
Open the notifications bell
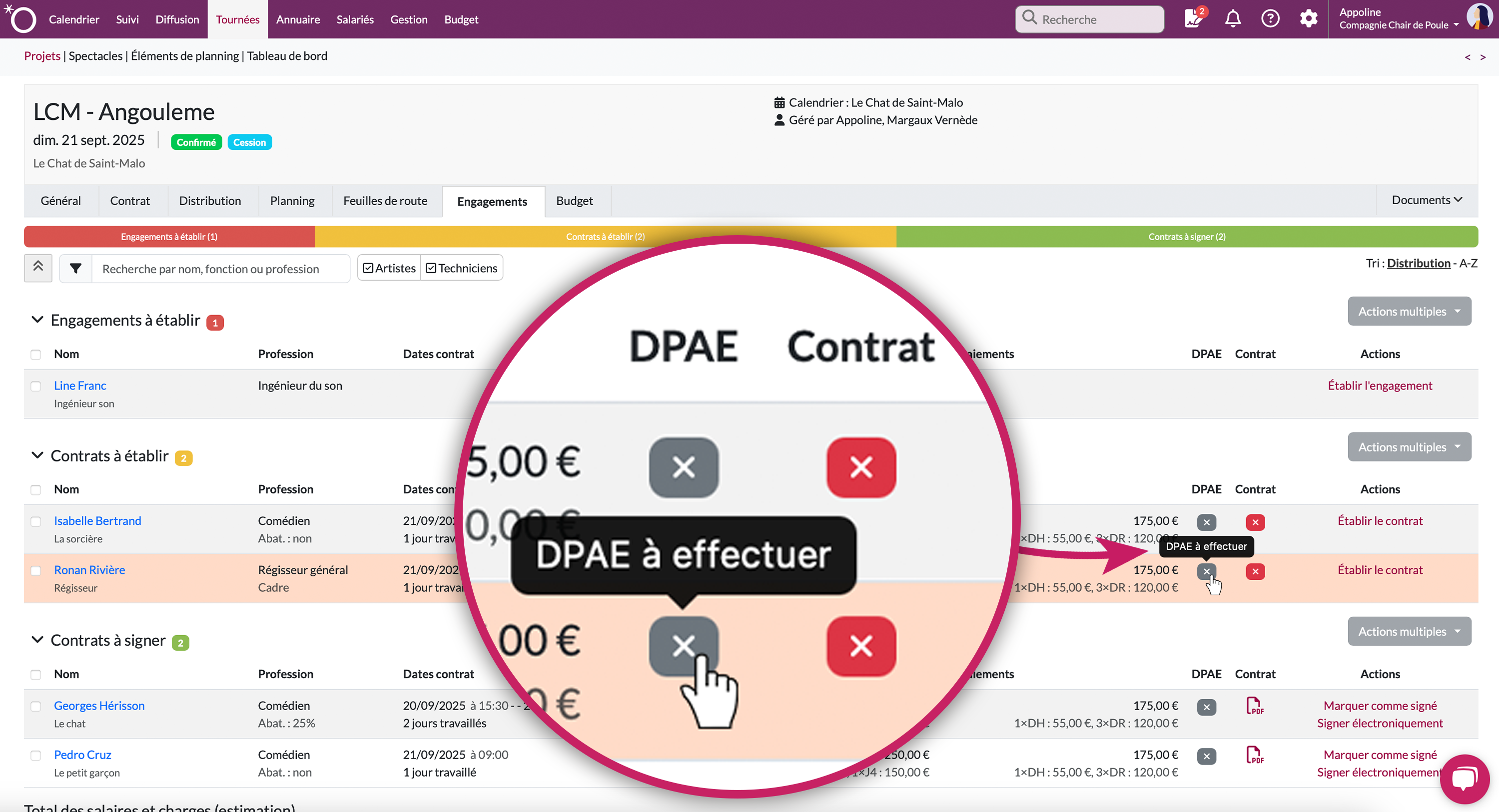point(1233,18)
